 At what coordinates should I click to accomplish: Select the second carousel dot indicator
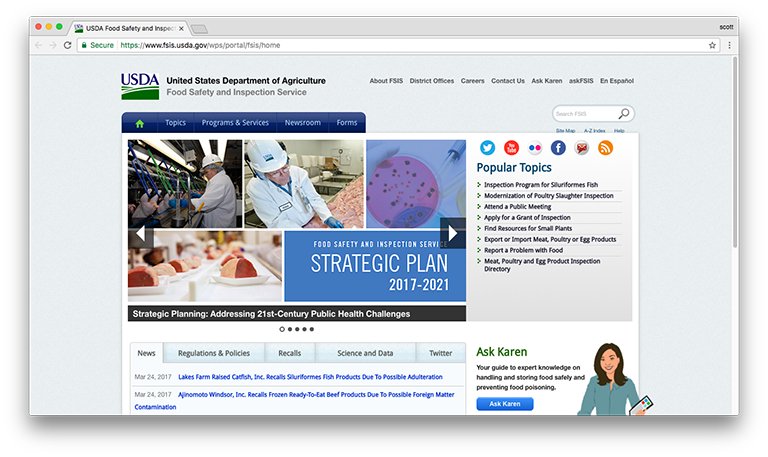tap(290, 329)
